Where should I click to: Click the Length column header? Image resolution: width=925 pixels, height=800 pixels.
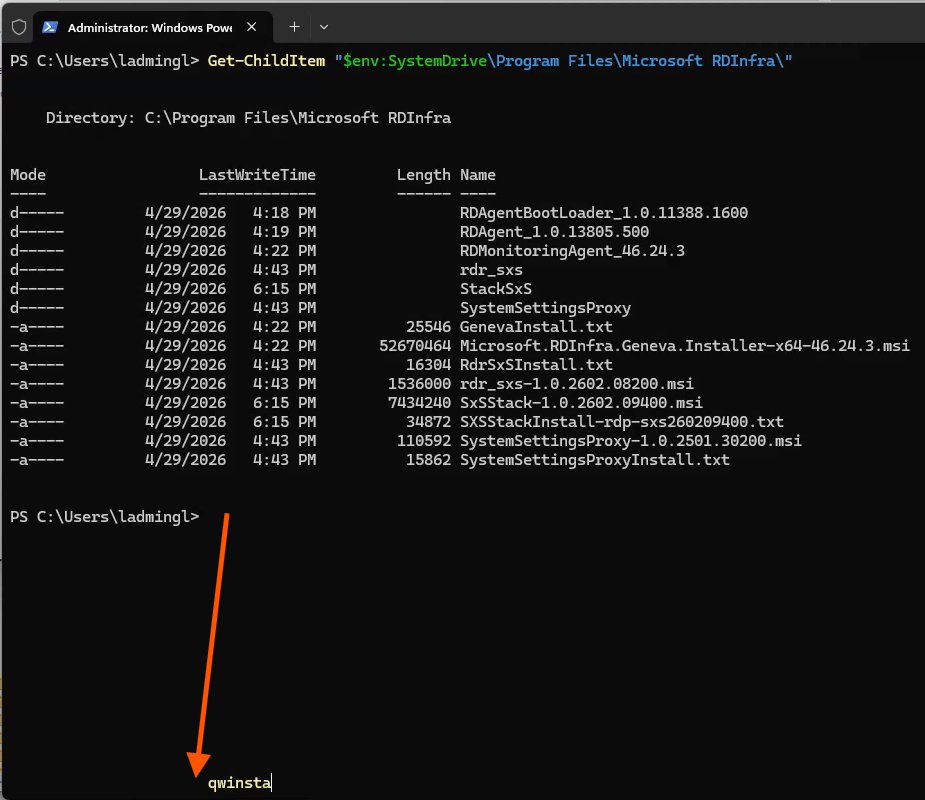[x=424, y=175]
